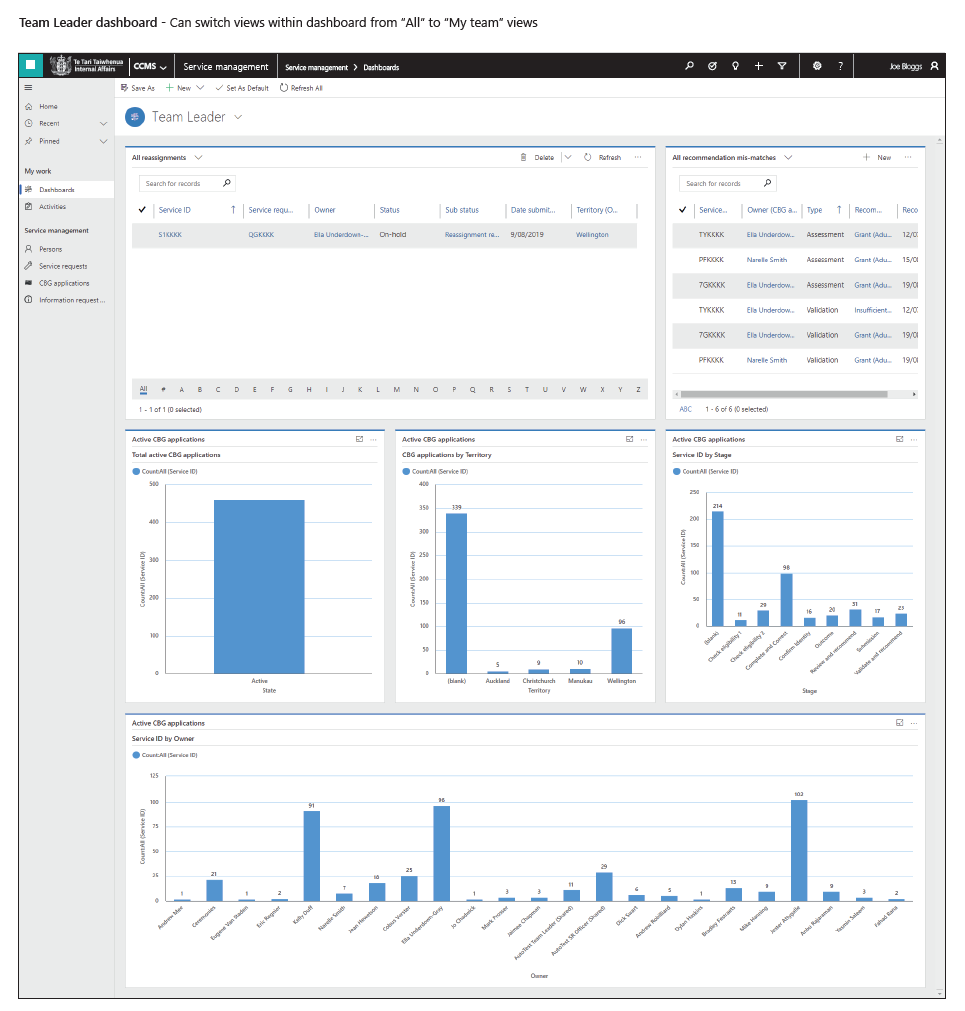This screenshot has width=965, height=1011.
Task: Open the settings gear icon
Action: click(817, 66)
